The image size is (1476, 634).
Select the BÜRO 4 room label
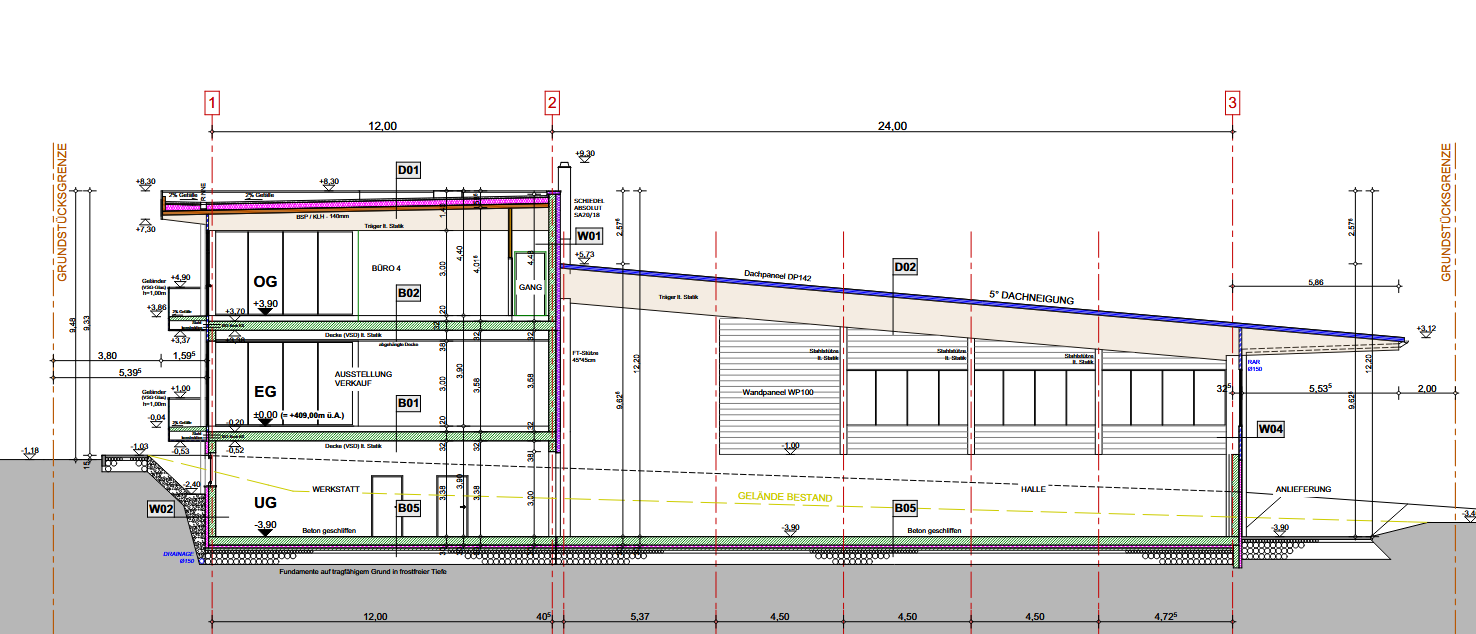pyautogui.click(x=385, y=269)
